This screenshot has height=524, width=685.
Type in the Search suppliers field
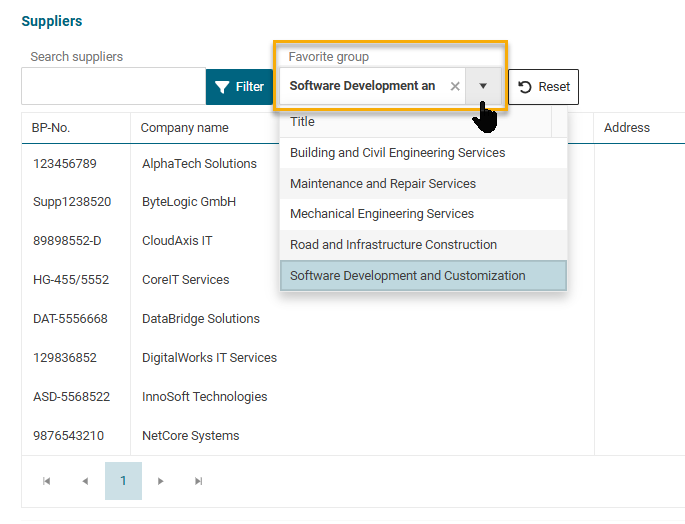point(113,87)
